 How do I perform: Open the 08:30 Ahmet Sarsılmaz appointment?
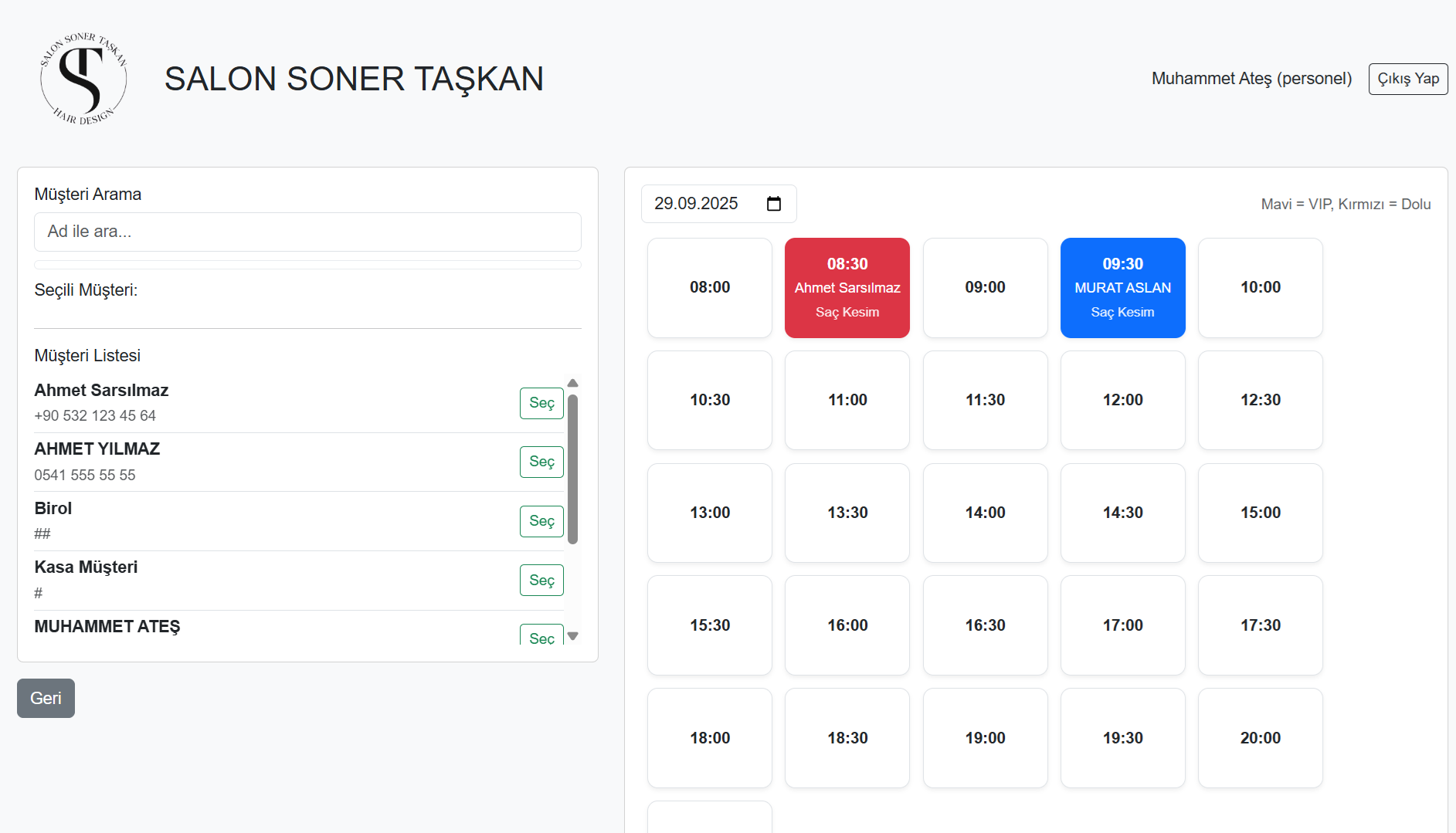click(847, 287)
